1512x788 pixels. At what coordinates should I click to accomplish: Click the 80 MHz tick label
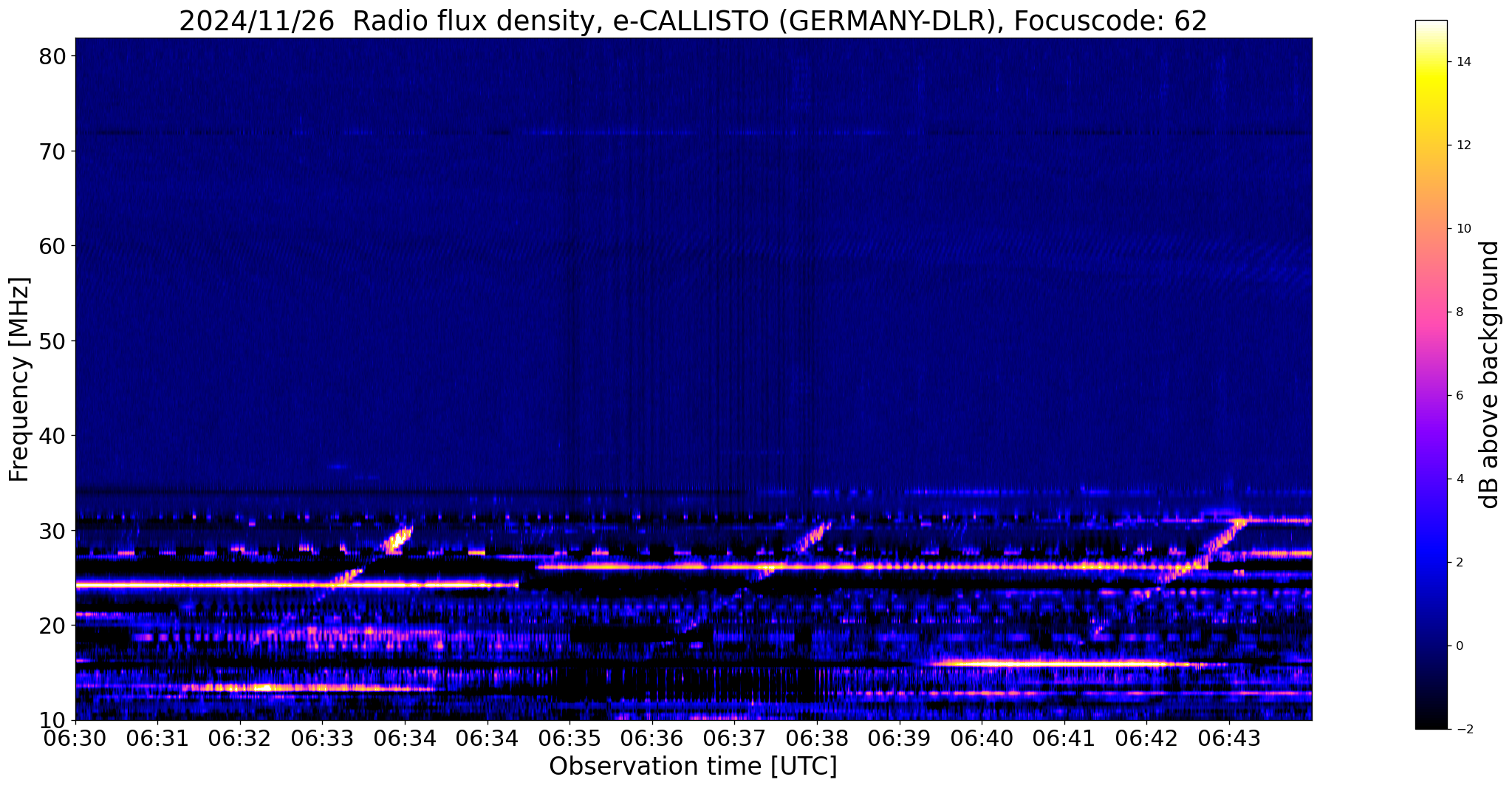pos(53,57)
